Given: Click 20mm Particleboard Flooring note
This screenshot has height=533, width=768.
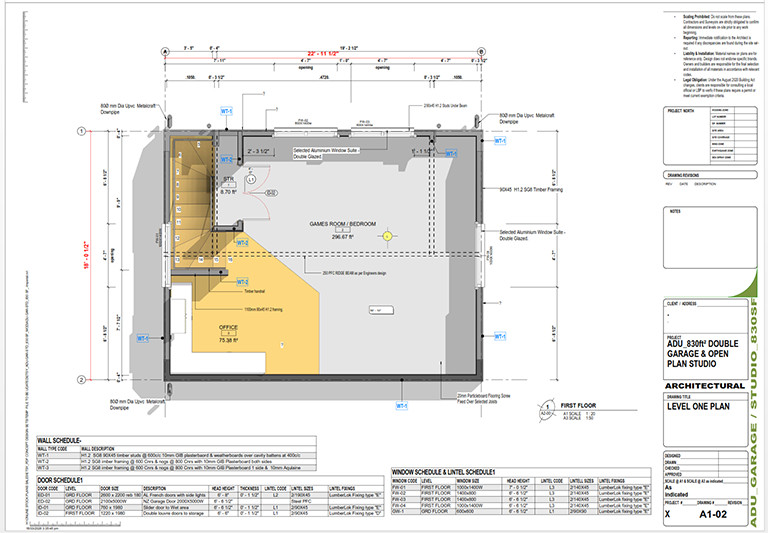Looking at the screenshot, I should click(483, 398).
